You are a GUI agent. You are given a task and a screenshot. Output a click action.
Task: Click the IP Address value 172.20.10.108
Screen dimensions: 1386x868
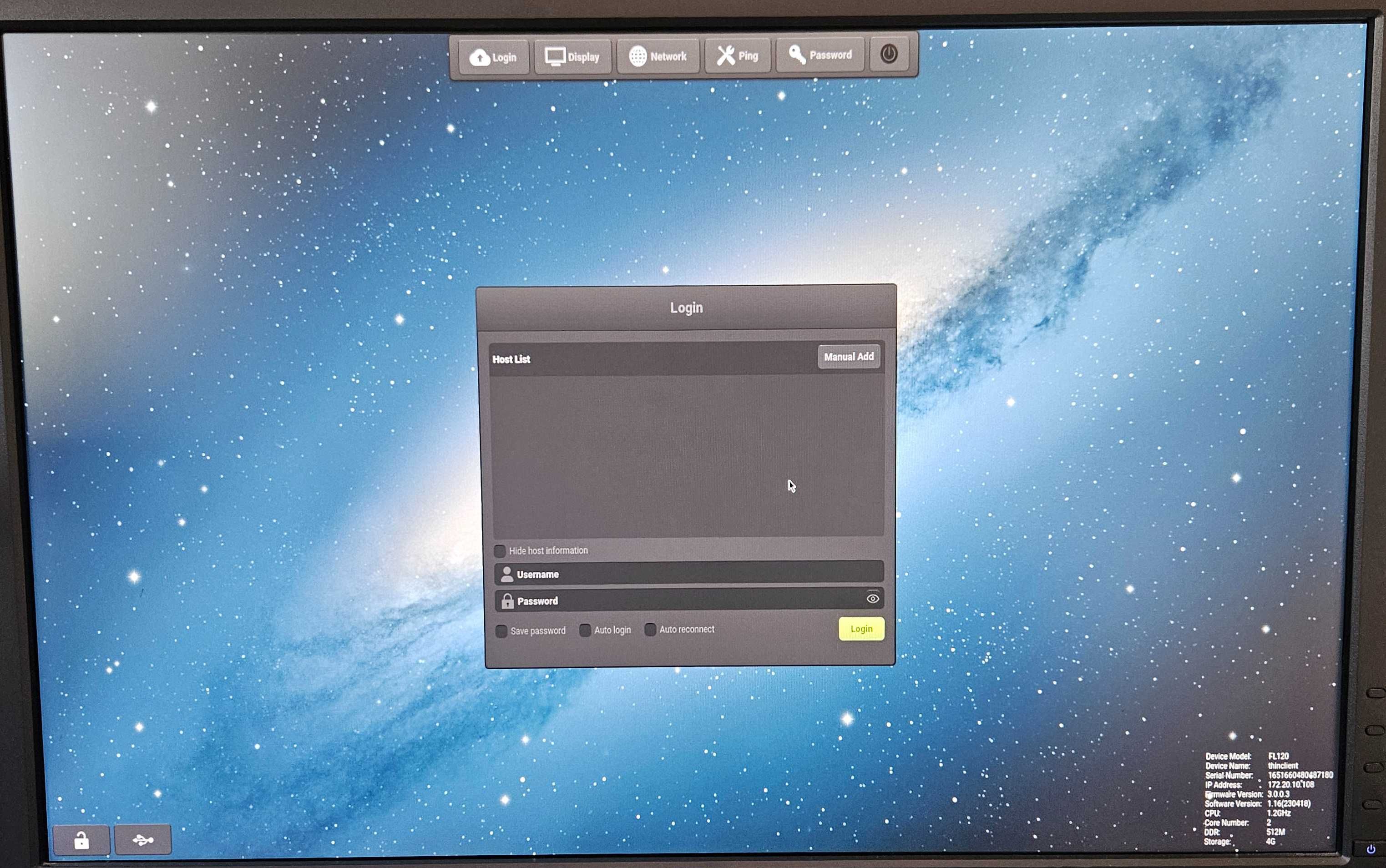pyautogui.click(x=1291, y=784)
